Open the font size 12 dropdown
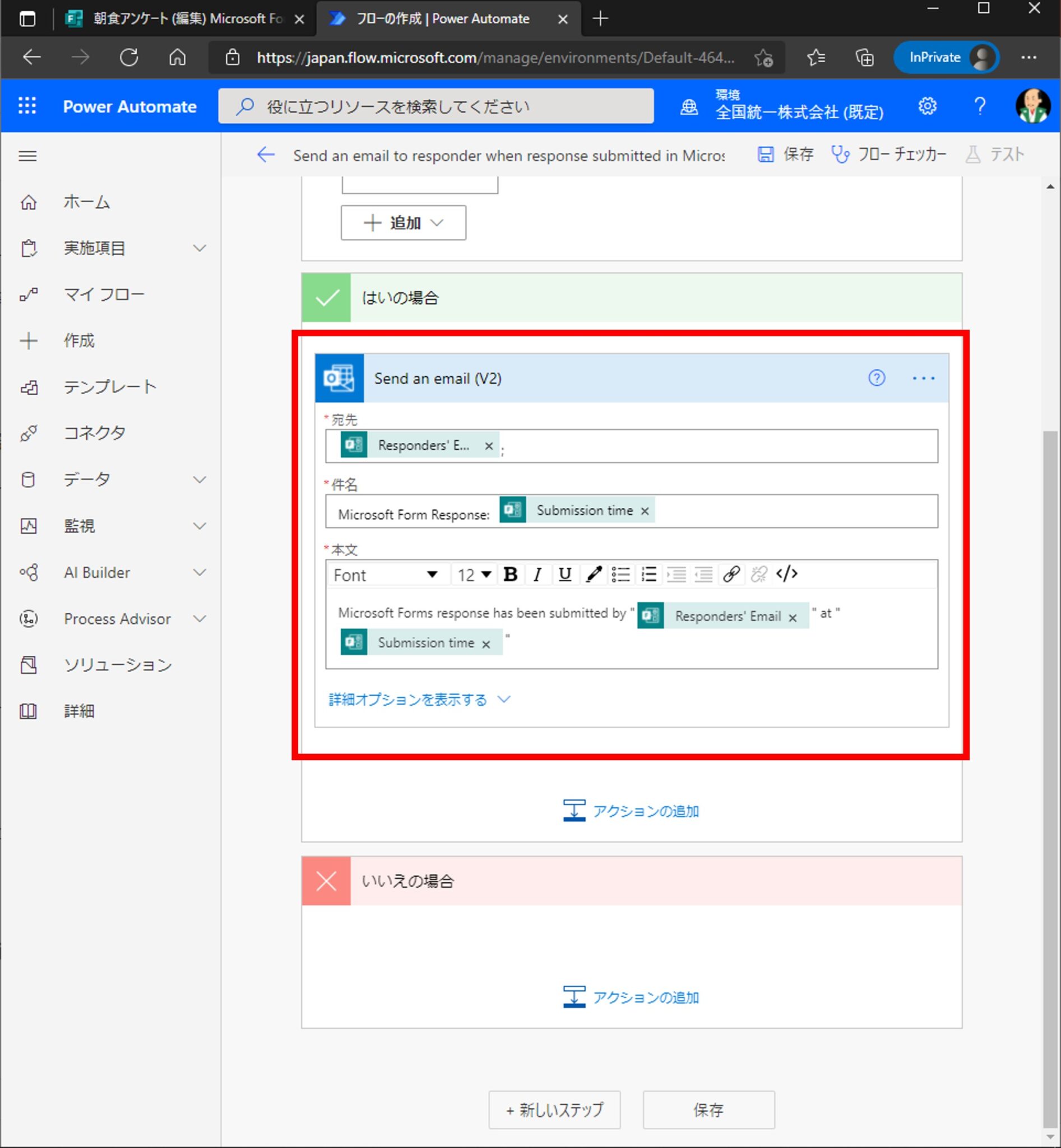Image resolution: width=1061 pixels, height=1148 pixels. click(474, 575)
